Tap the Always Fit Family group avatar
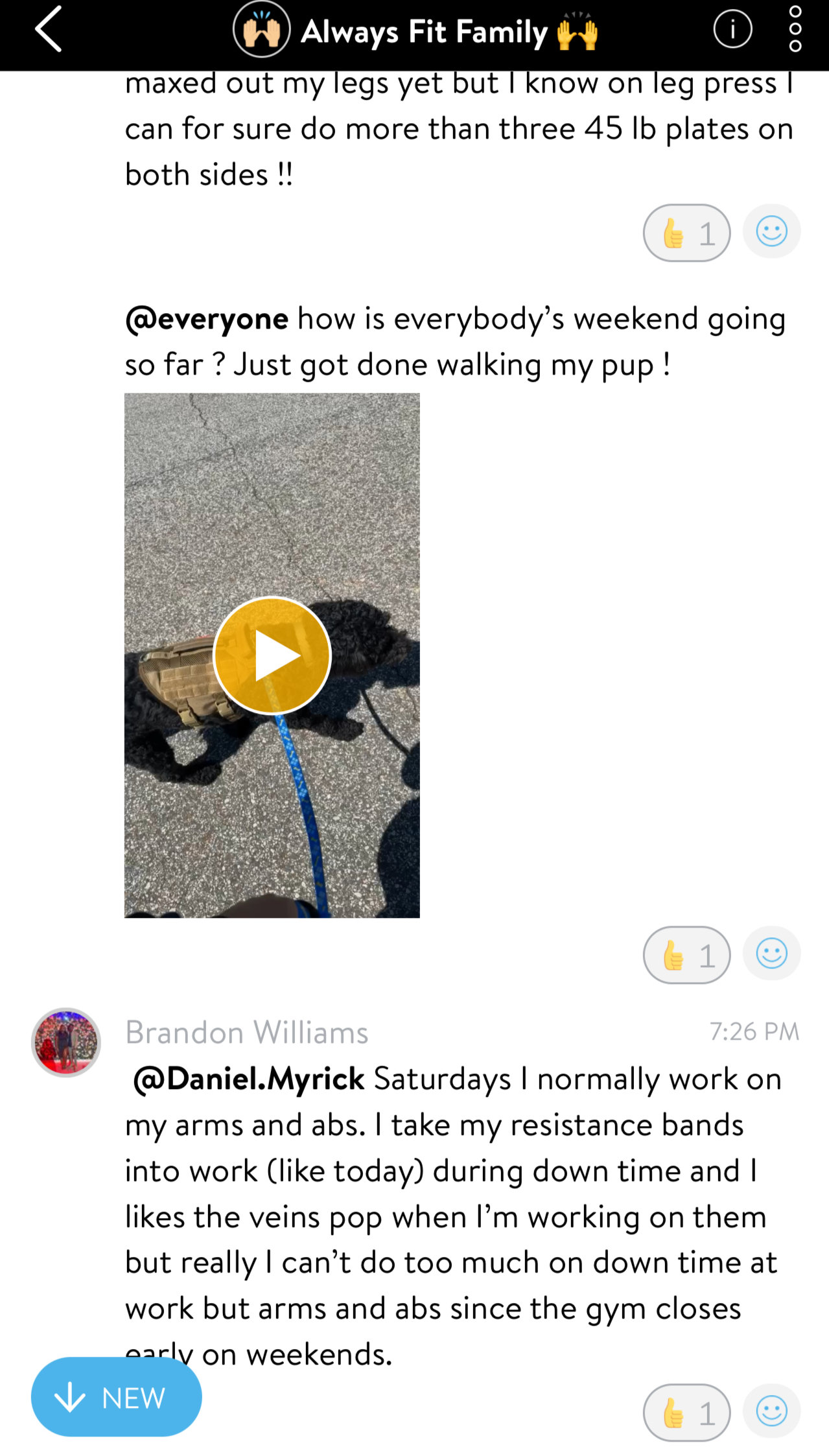This screenshot has height=1456, width=829. coord(261,29)
